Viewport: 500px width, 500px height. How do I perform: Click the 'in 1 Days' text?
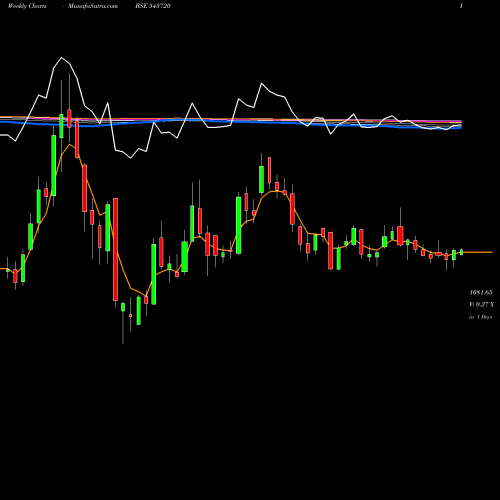click(x=480, y=317)
